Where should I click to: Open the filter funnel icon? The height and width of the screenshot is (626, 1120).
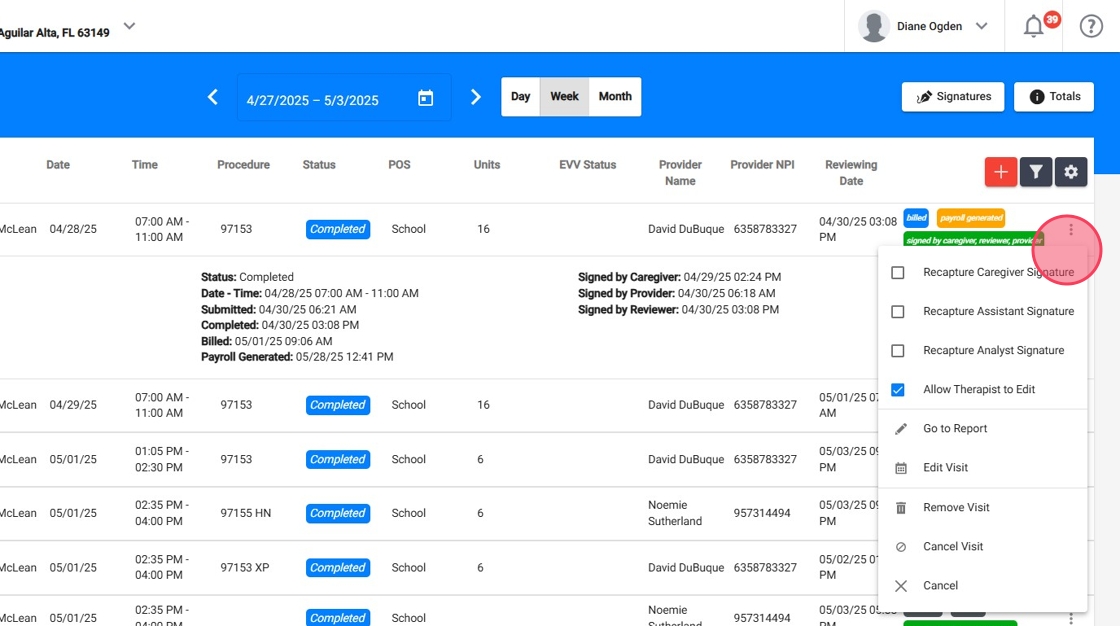[x=1036, y=172]
